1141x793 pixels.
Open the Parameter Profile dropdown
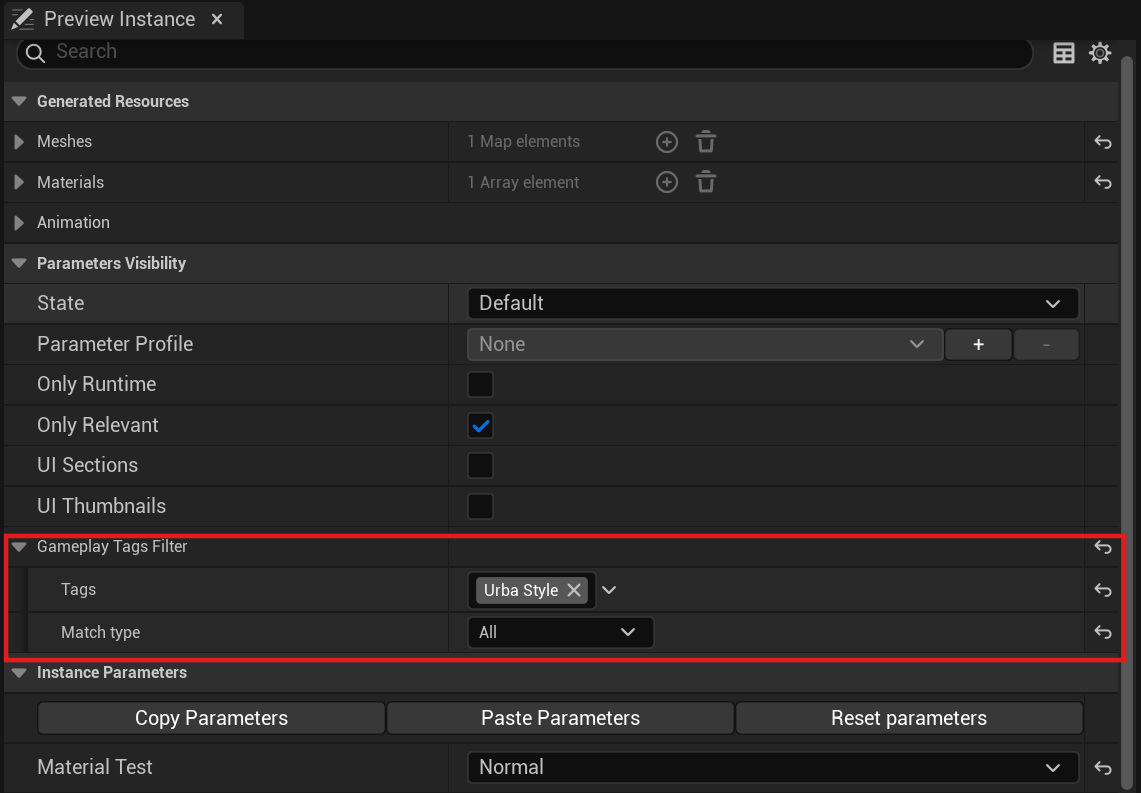pos(705,344)
